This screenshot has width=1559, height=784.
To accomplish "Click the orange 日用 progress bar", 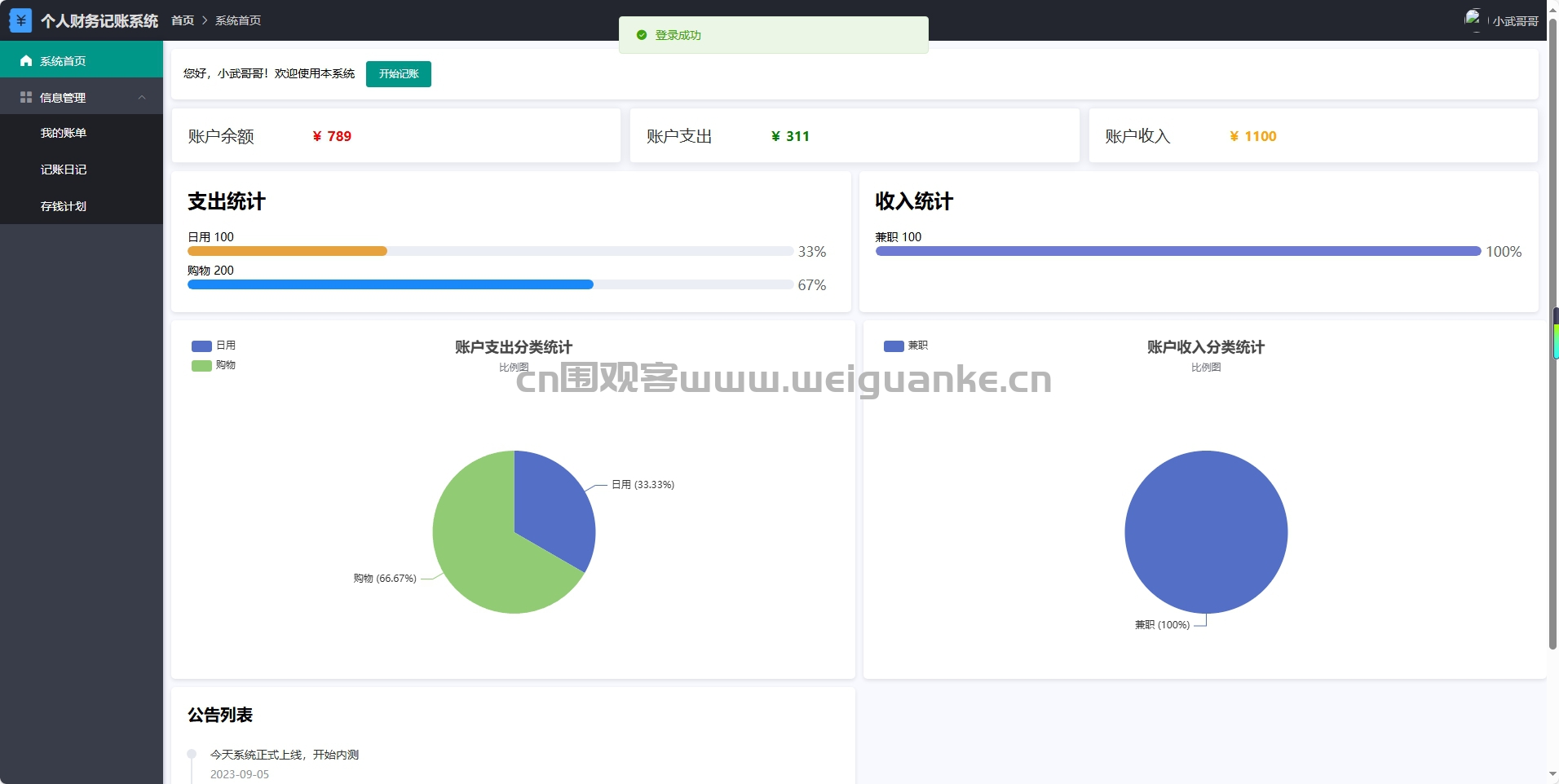I will [287, 251].
